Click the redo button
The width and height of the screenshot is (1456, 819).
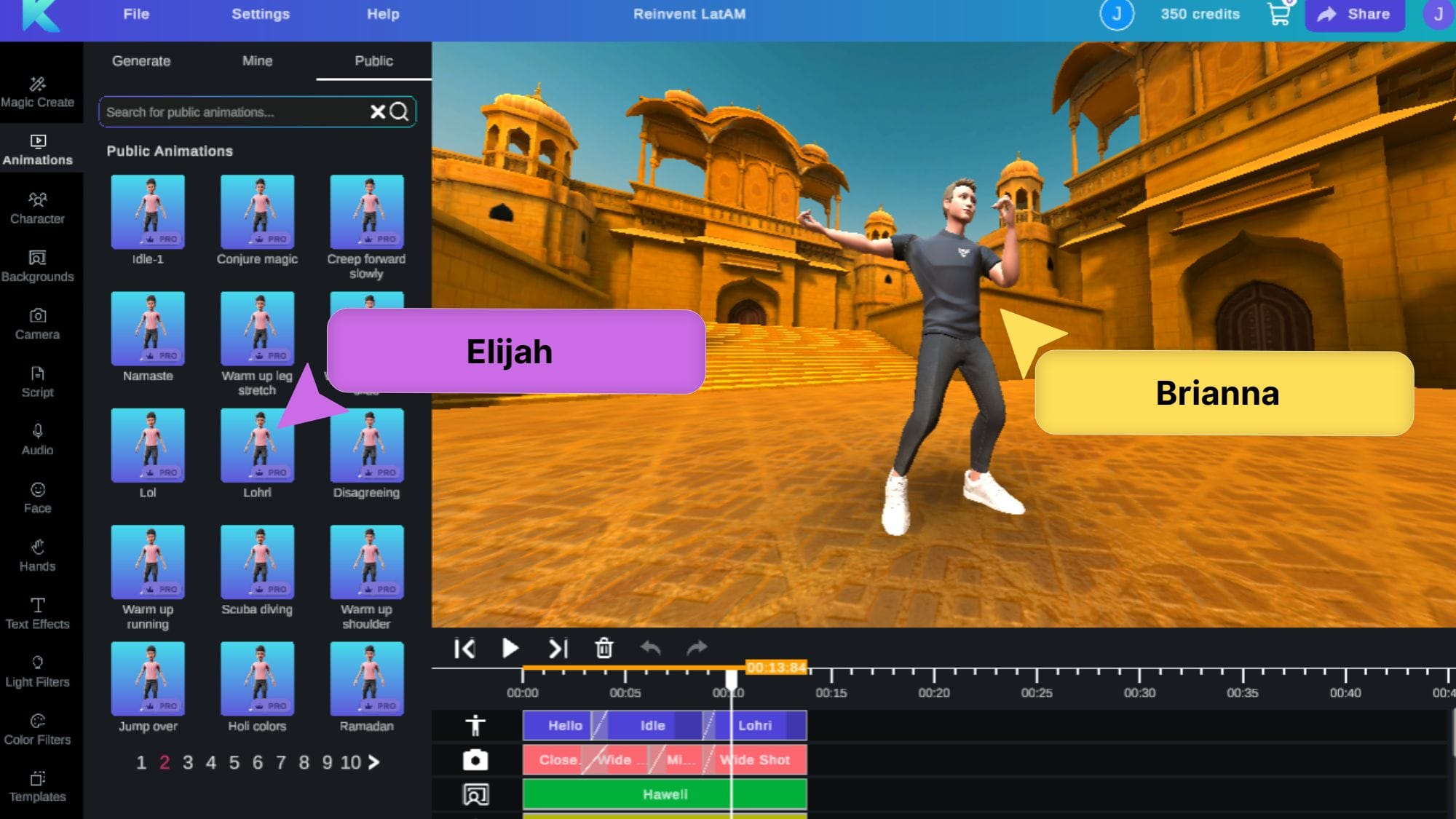point(697,648)
